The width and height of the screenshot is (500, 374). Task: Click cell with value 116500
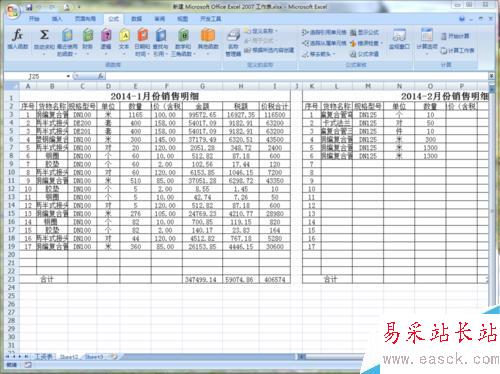click(275, 115)
